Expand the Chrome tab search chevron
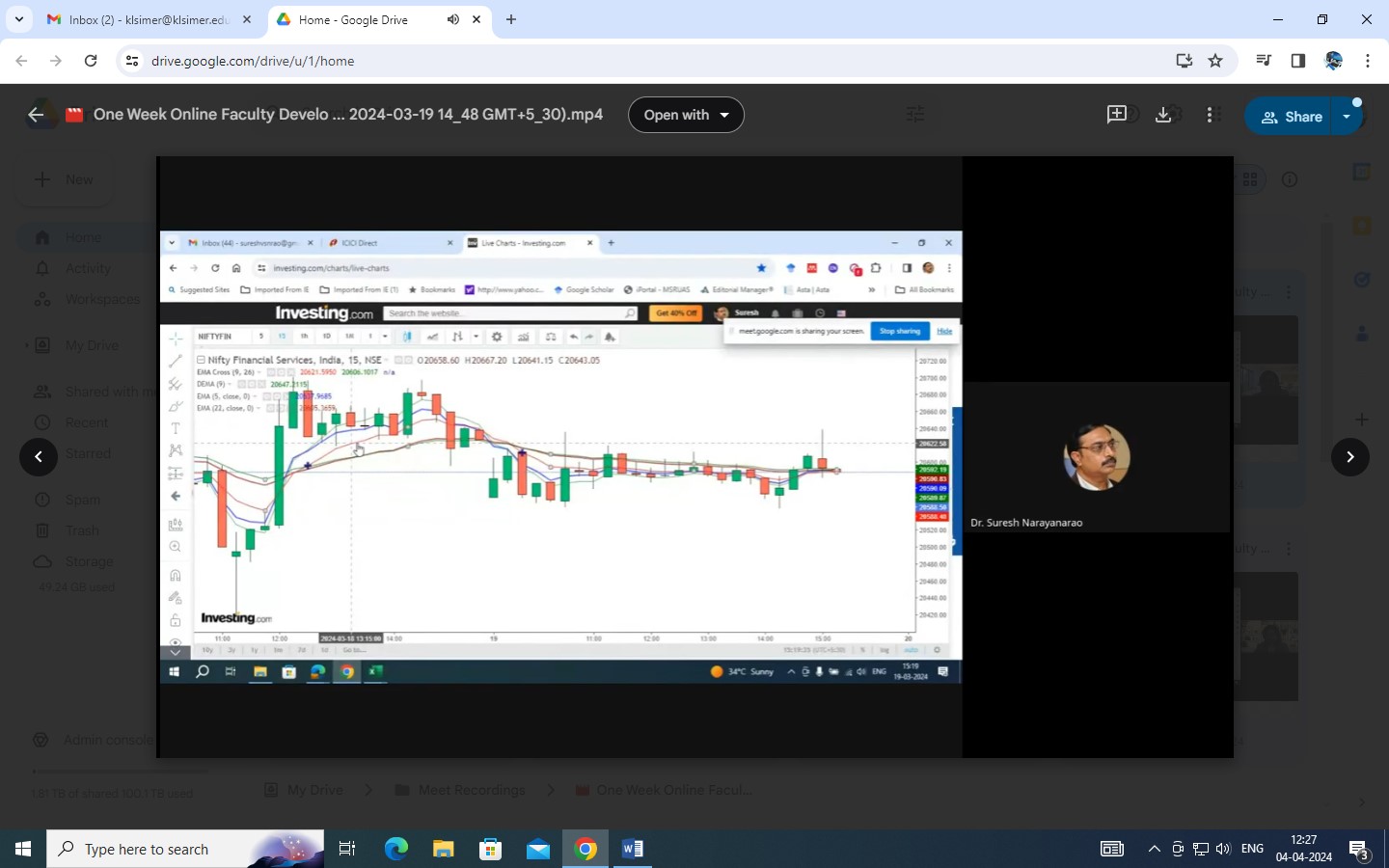 coord(18,19)
